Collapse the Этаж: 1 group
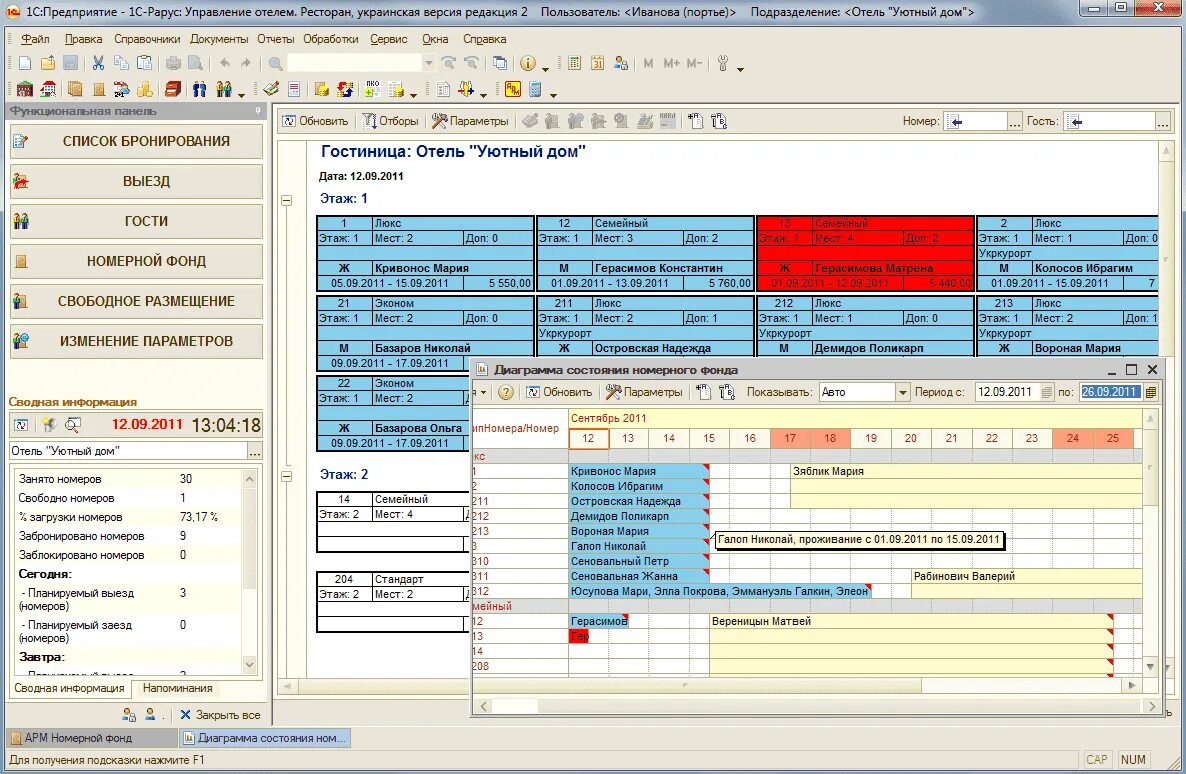 [x=287, y=200]
